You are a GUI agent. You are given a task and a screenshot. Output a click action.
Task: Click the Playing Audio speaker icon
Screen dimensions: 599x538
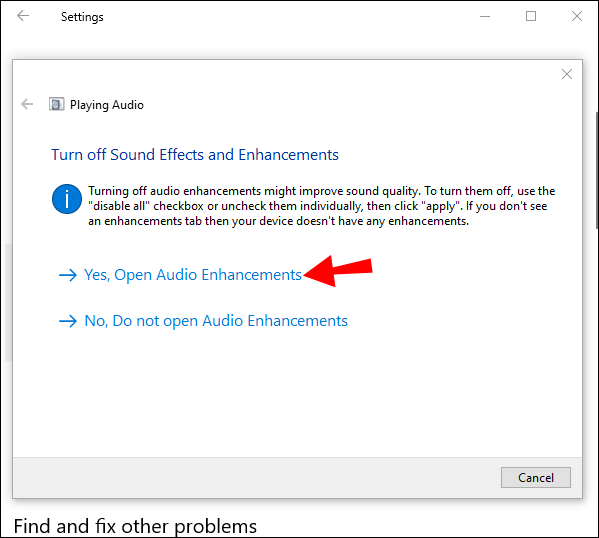point(57,104)
